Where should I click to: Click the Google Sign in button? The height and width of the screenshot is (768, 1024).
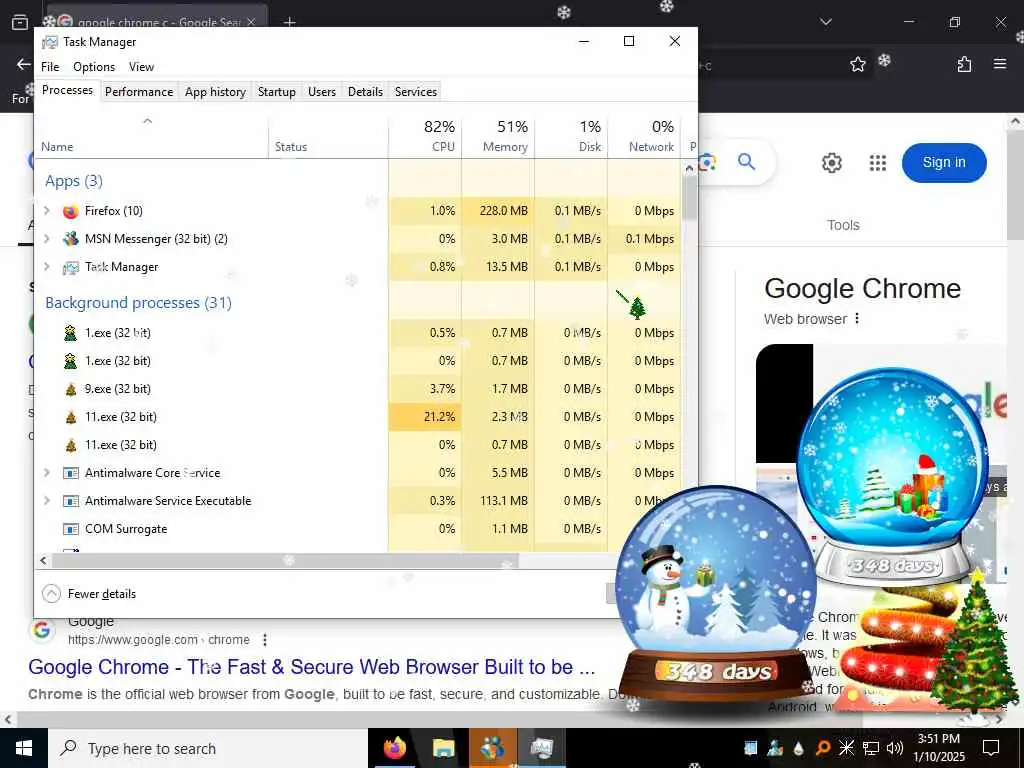[944, 163]
